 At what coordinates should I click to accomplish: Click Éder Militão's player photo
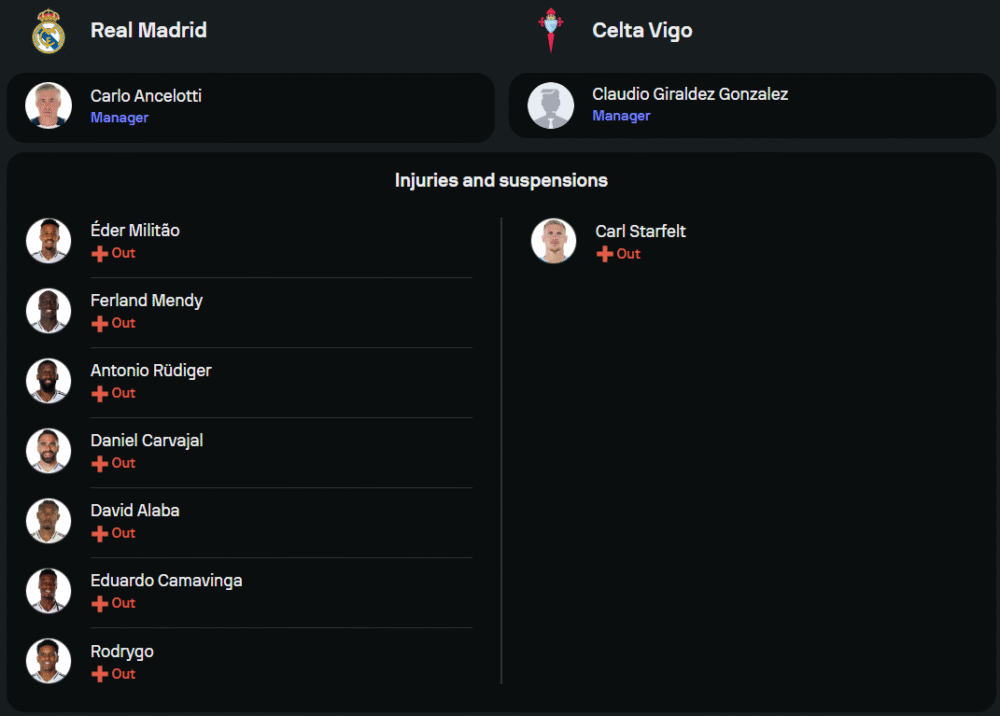pos(48,240)
